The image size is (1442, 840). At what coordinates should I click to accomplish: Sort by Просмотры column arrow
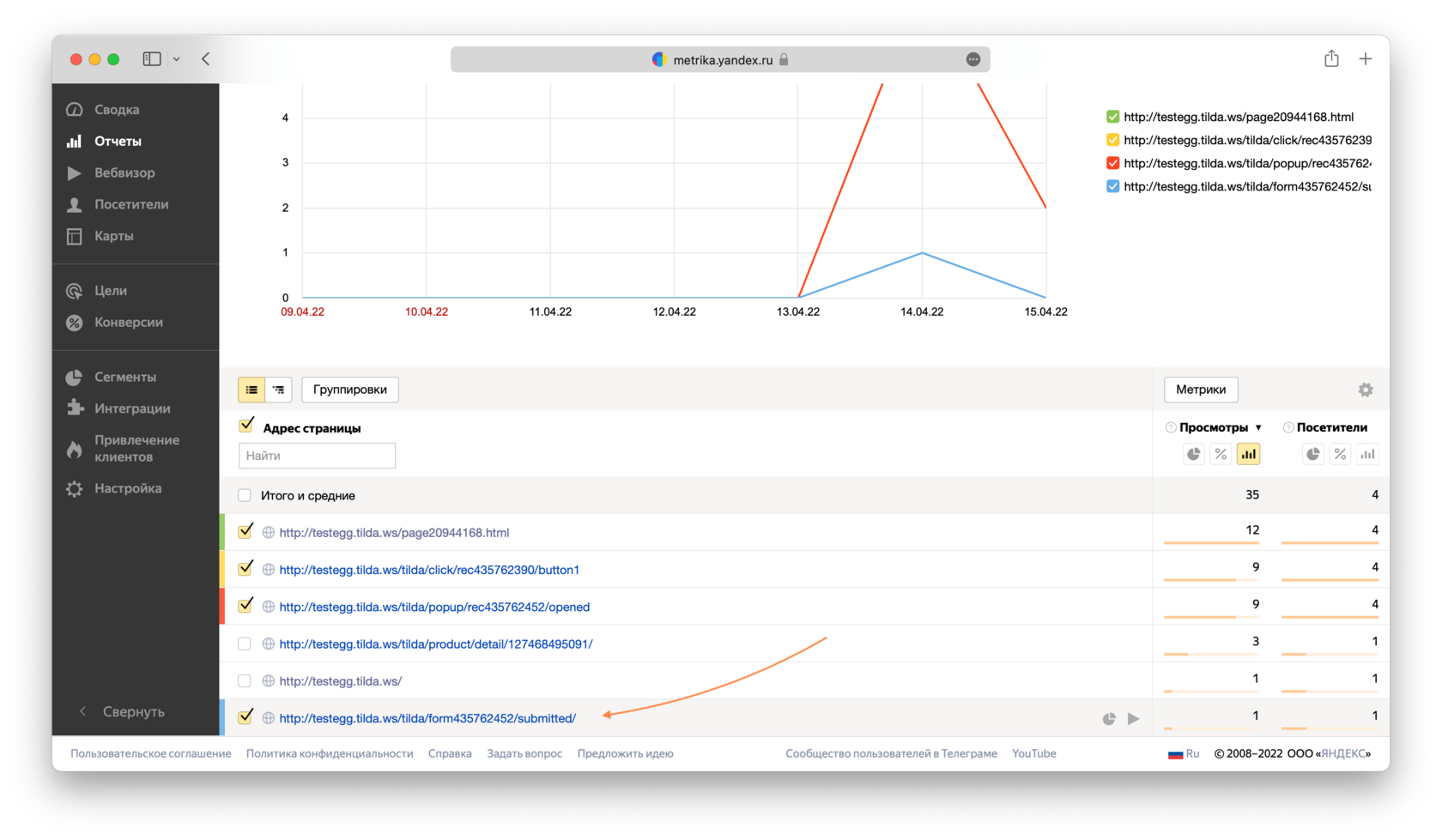[1258, 428]
